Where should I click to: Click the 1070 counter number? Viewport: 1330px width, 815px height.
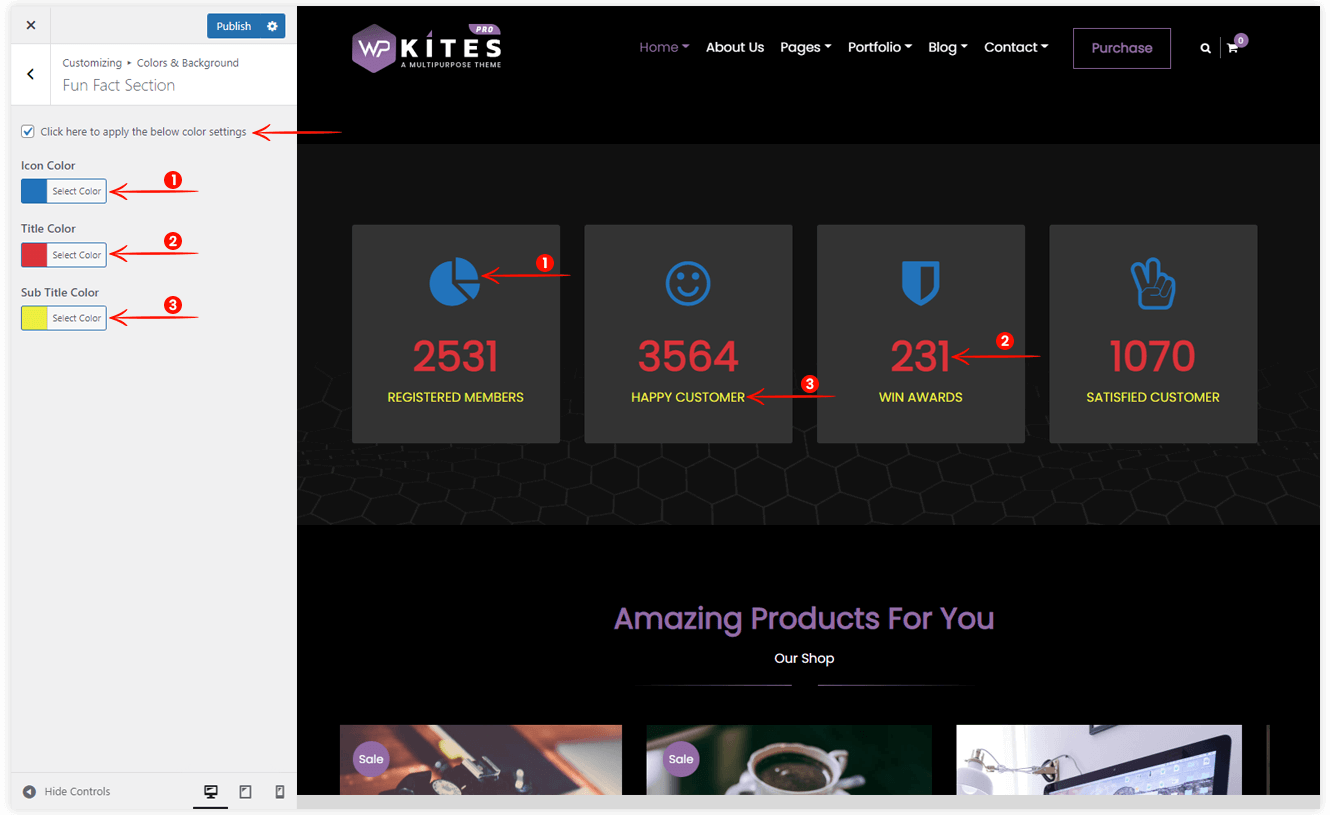1152,356
